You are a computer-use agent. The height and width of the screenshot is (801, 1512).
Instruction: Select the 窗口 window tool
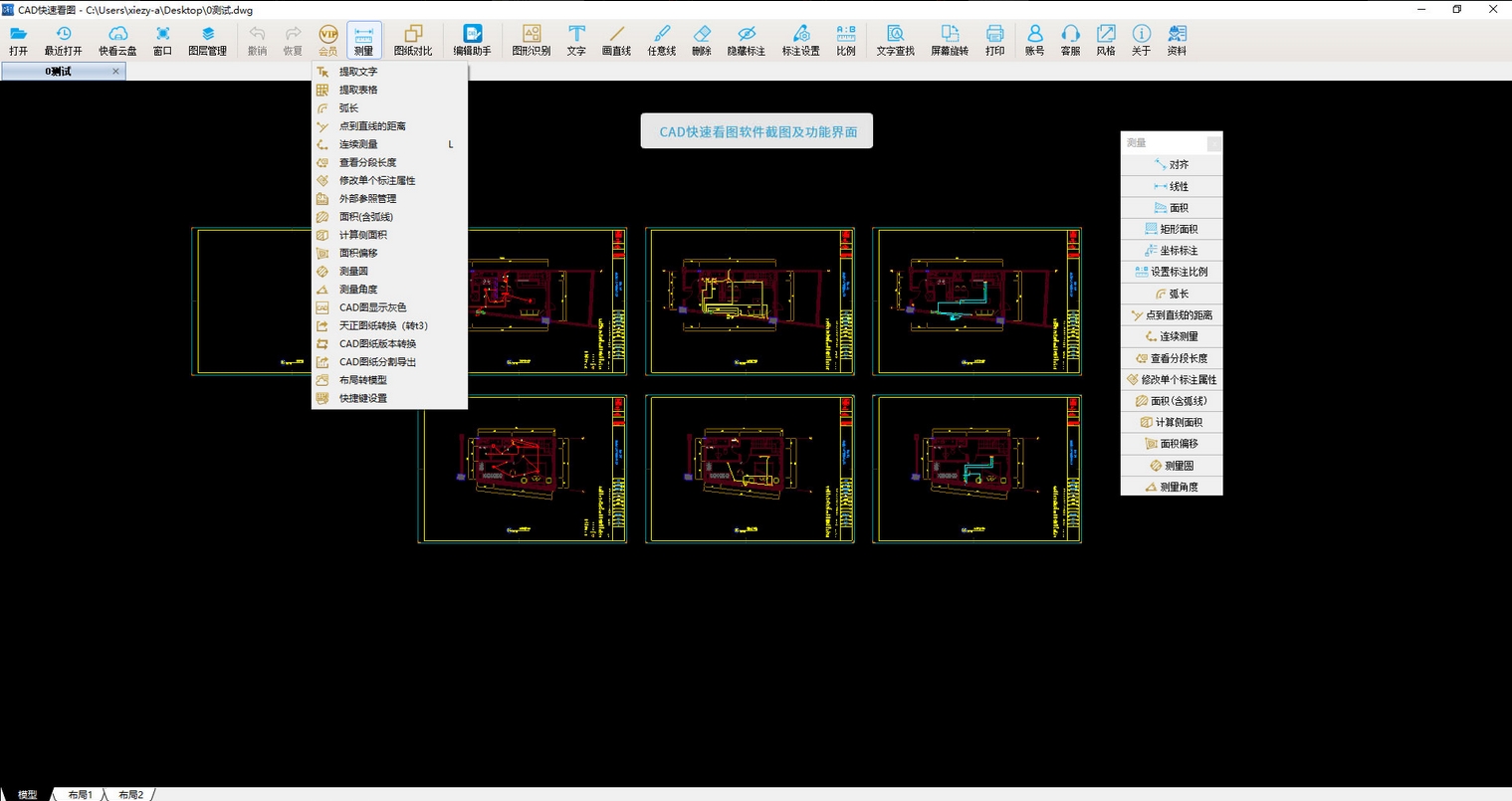tap(162, 41)
